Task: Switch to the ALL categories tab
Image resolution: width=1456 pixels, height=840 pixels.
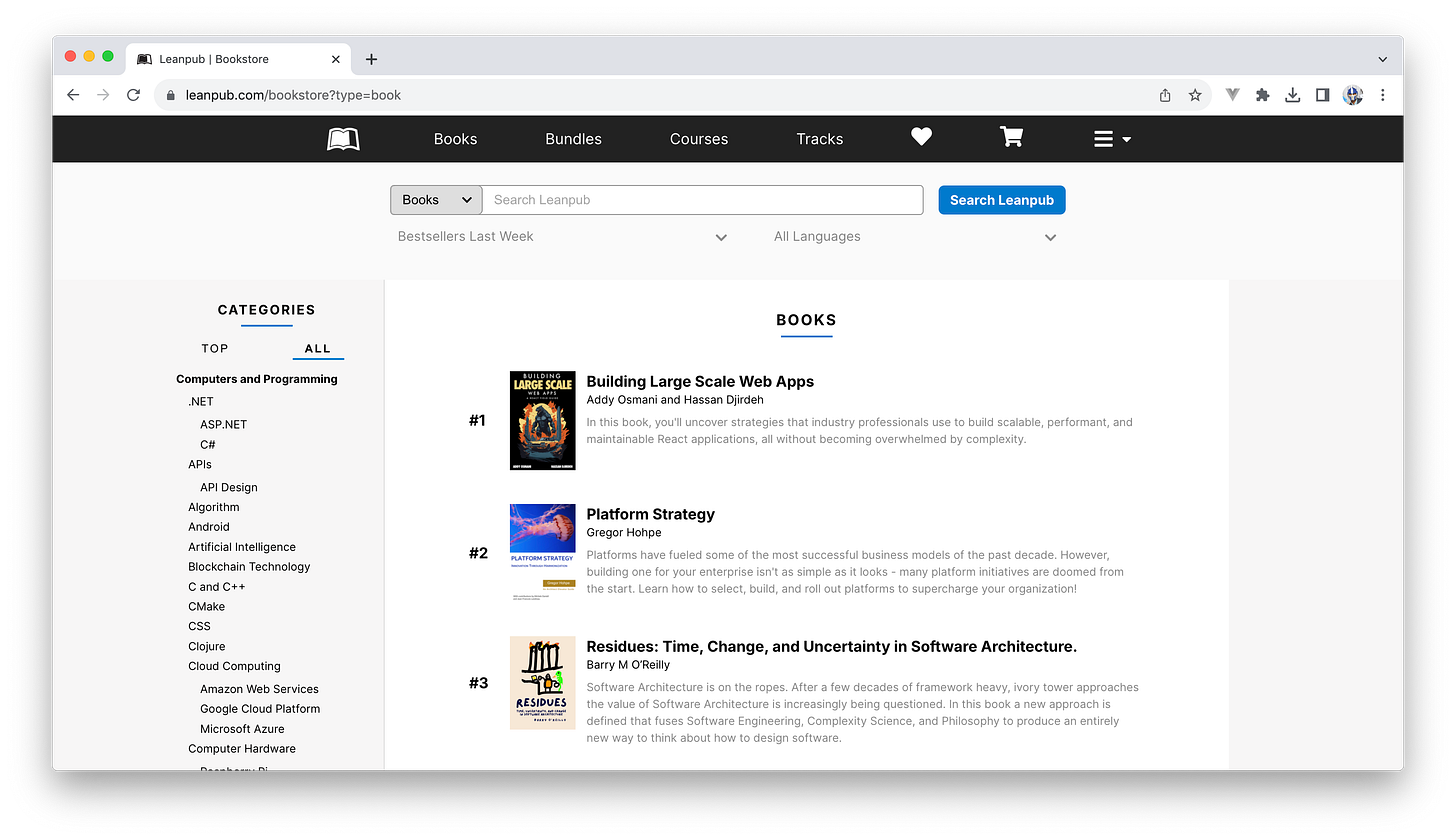Action: [318, 349]
